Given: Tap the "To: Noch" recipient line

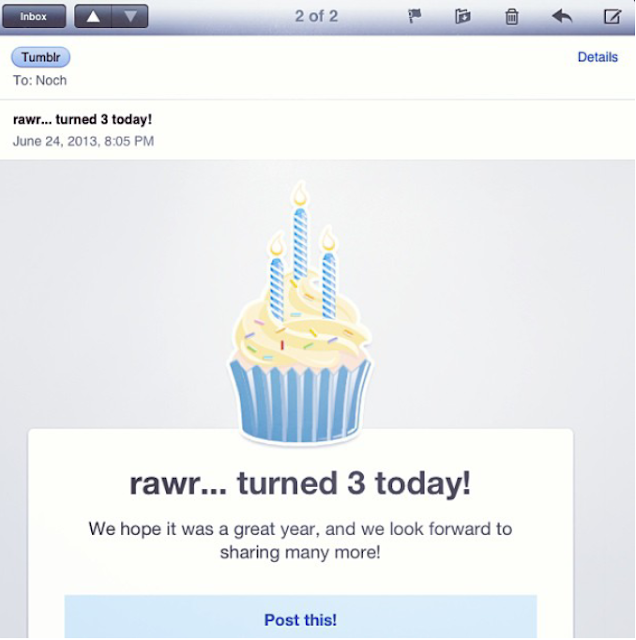Looking at the screenshot, I should click(40, 80).
